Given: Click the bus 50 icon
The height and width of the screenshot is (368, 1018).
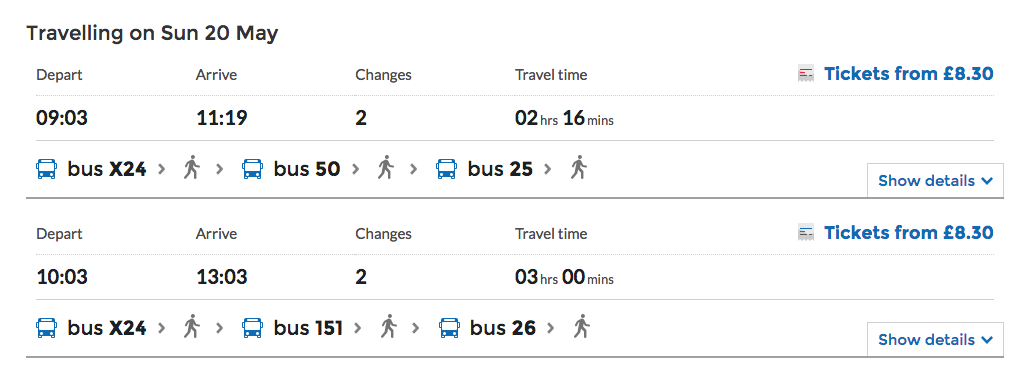Looking at the screenshot, I should (252, 169).
